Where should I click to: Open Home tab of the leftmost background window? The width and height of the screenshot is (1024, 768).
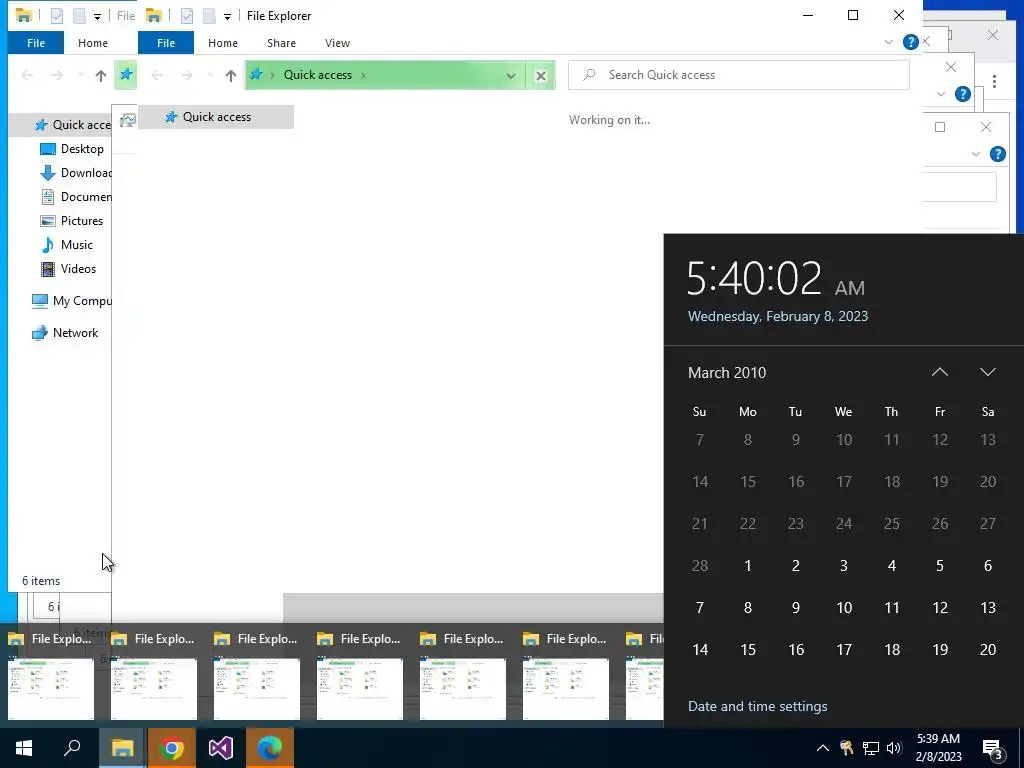[93, 43]
